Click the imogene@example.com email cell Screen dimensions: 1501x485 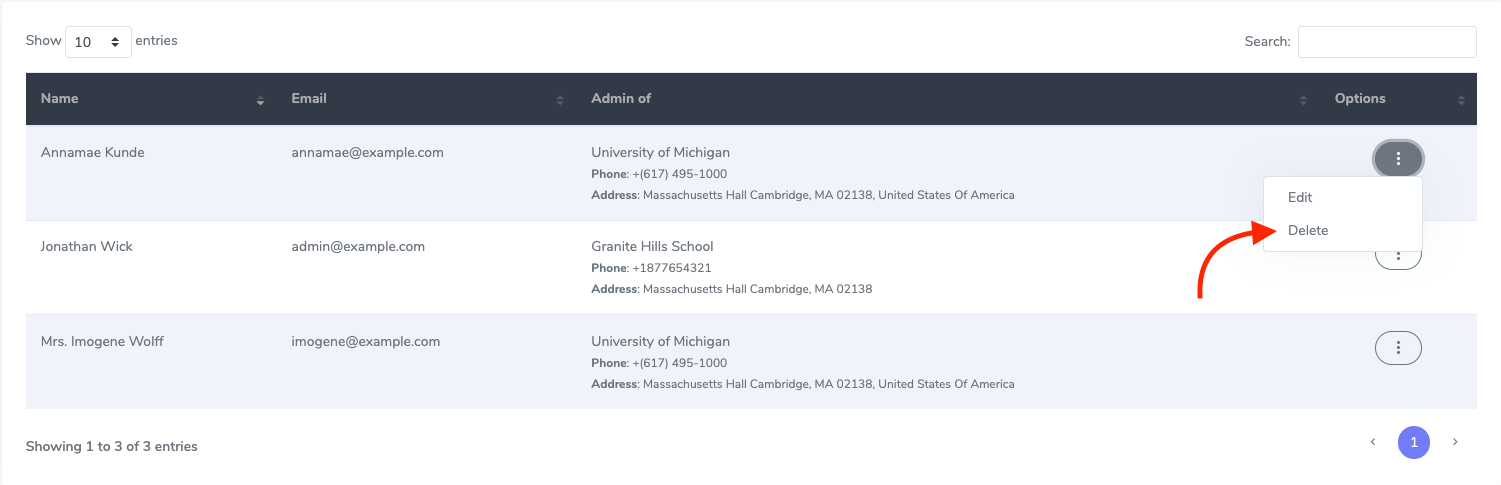(366, 342)
